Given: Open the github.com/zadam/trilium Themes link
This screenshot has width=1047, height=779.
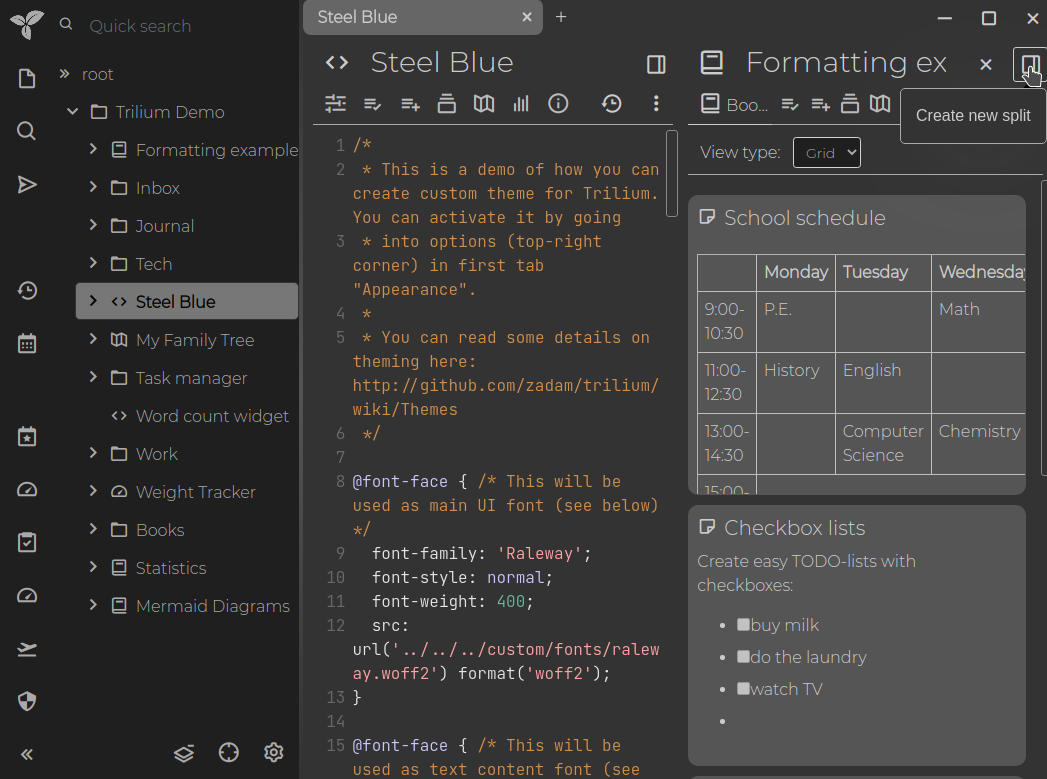Looking at the screenshot, I should point(505,386).
